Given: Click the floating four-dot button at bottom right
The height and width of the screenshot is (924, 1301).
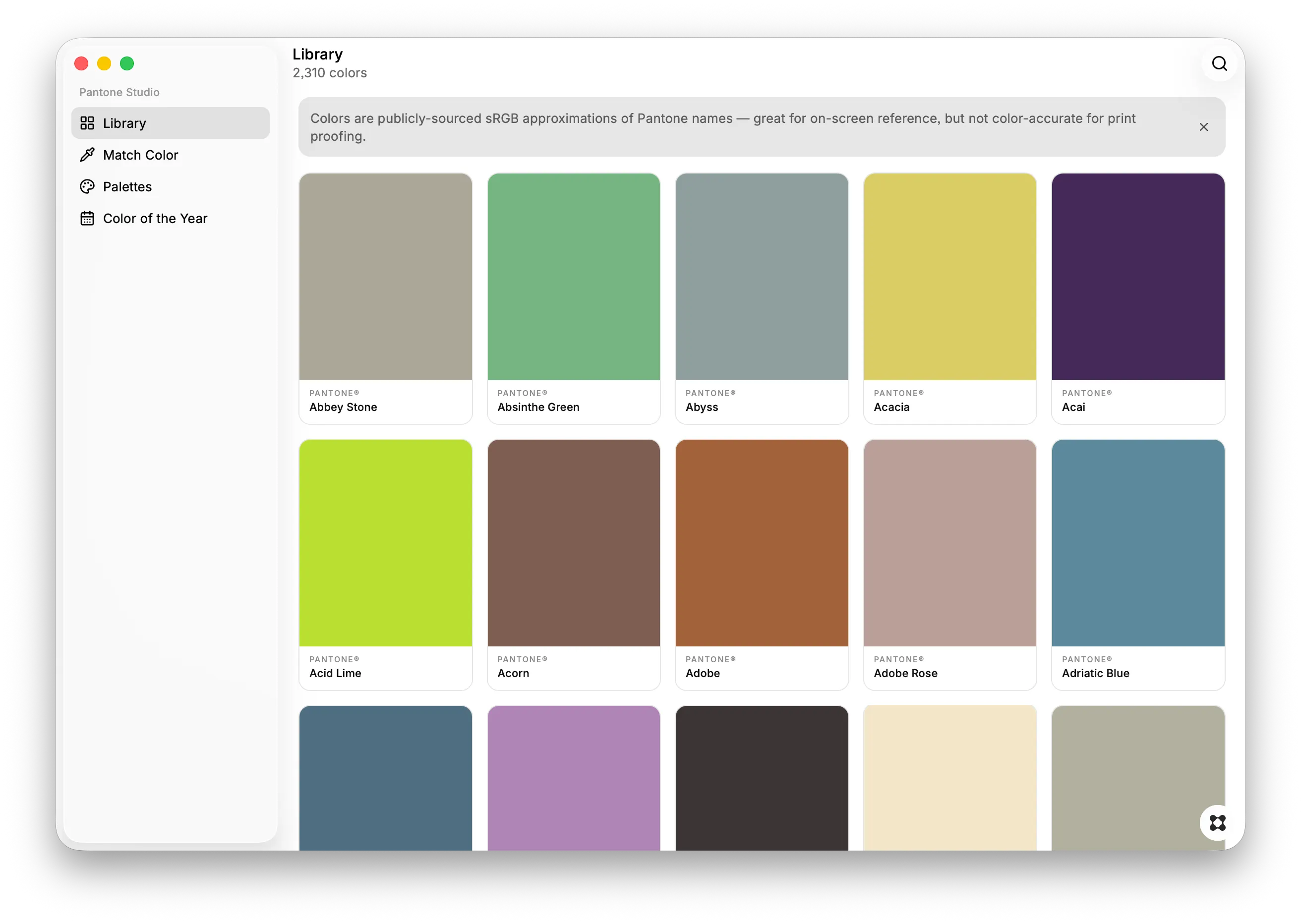Looking at the screenshot, I should pos(1217,822).
